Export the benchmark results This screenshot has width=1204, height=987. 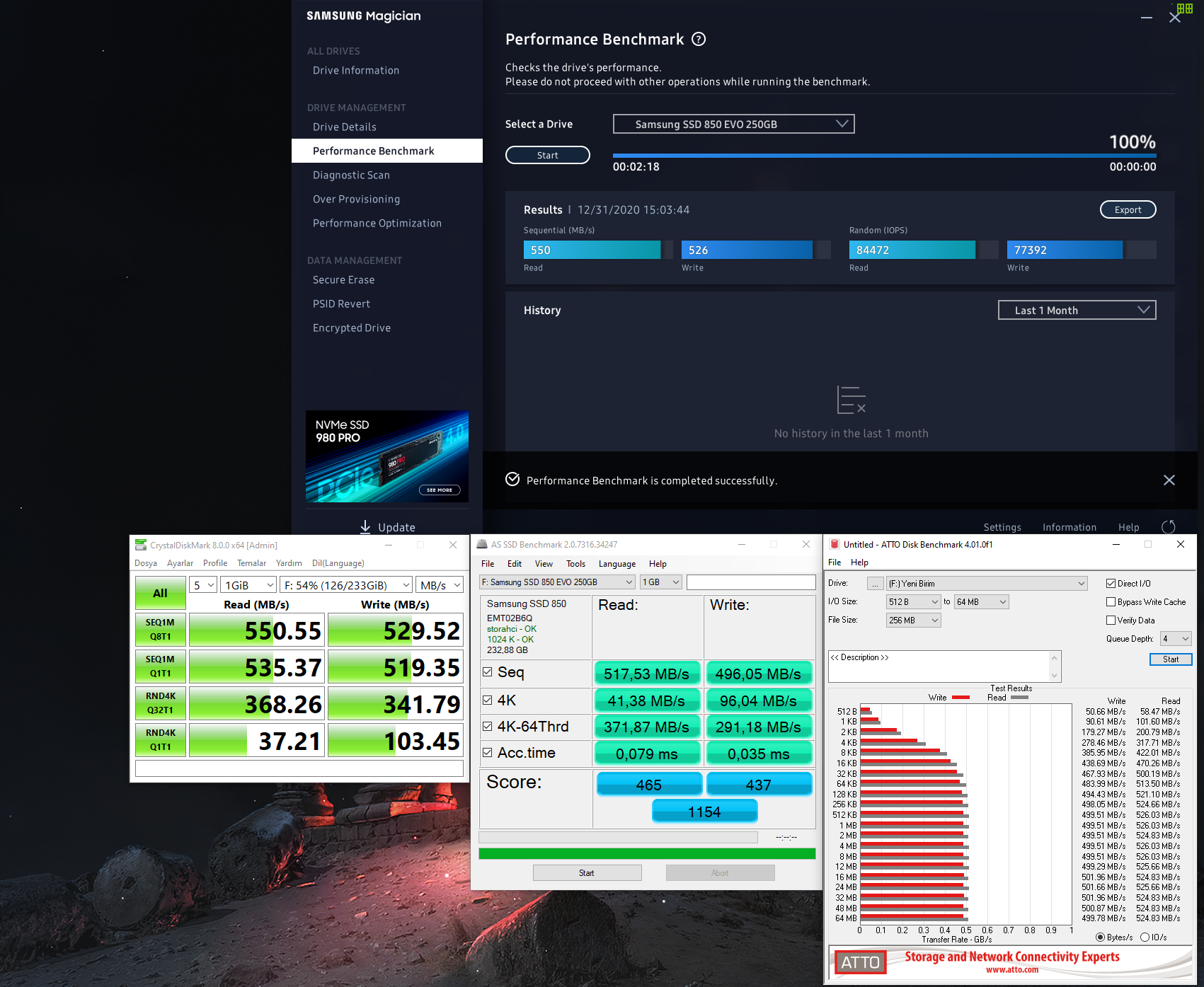coord(1128,209)
